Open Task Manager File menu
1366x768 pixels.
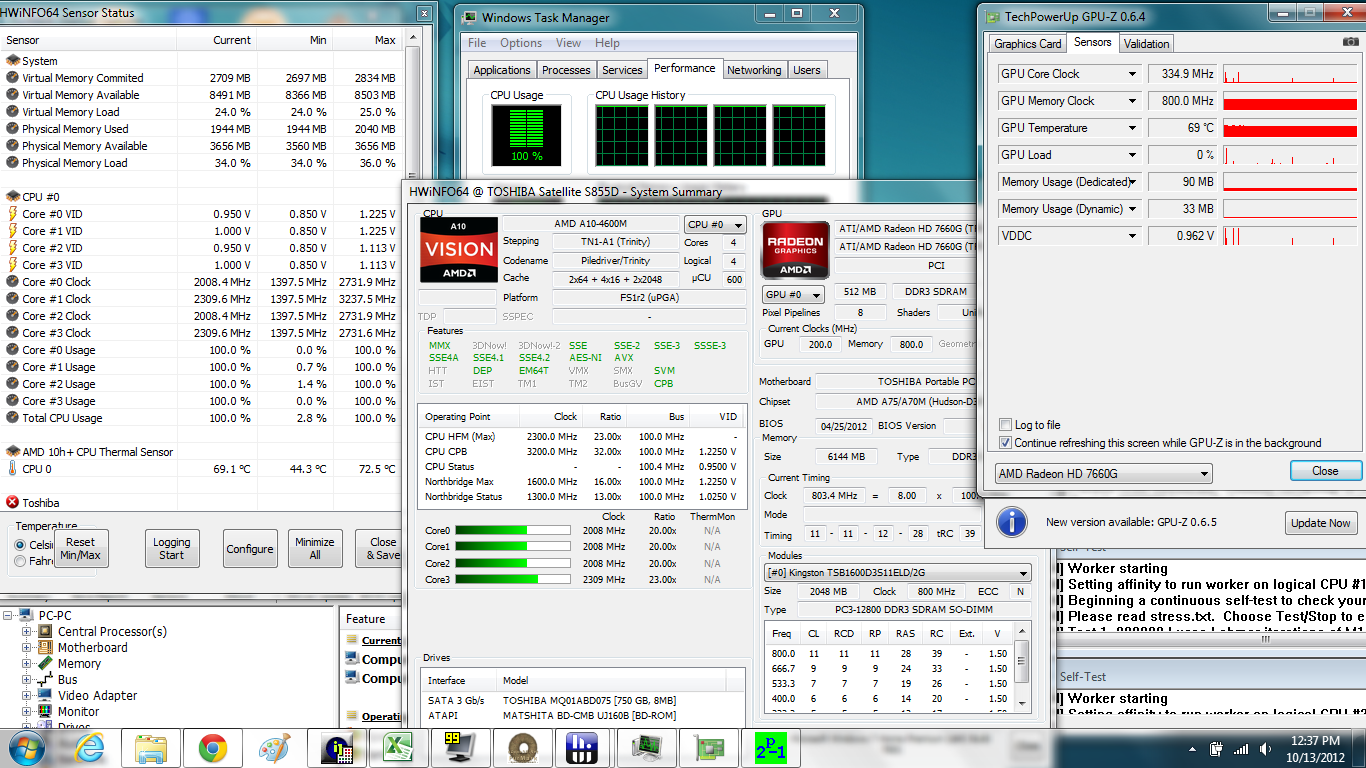(x=477, y=43)
